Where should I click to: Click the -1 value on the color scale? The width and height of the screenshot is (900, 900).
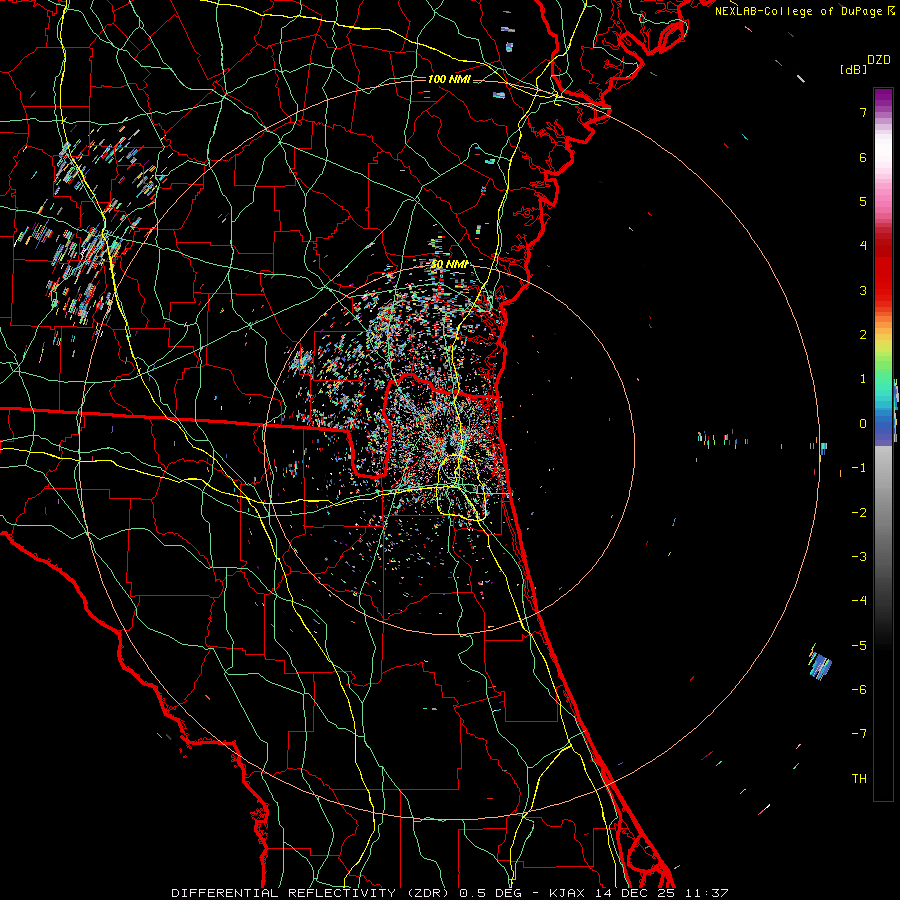point(859,468)
